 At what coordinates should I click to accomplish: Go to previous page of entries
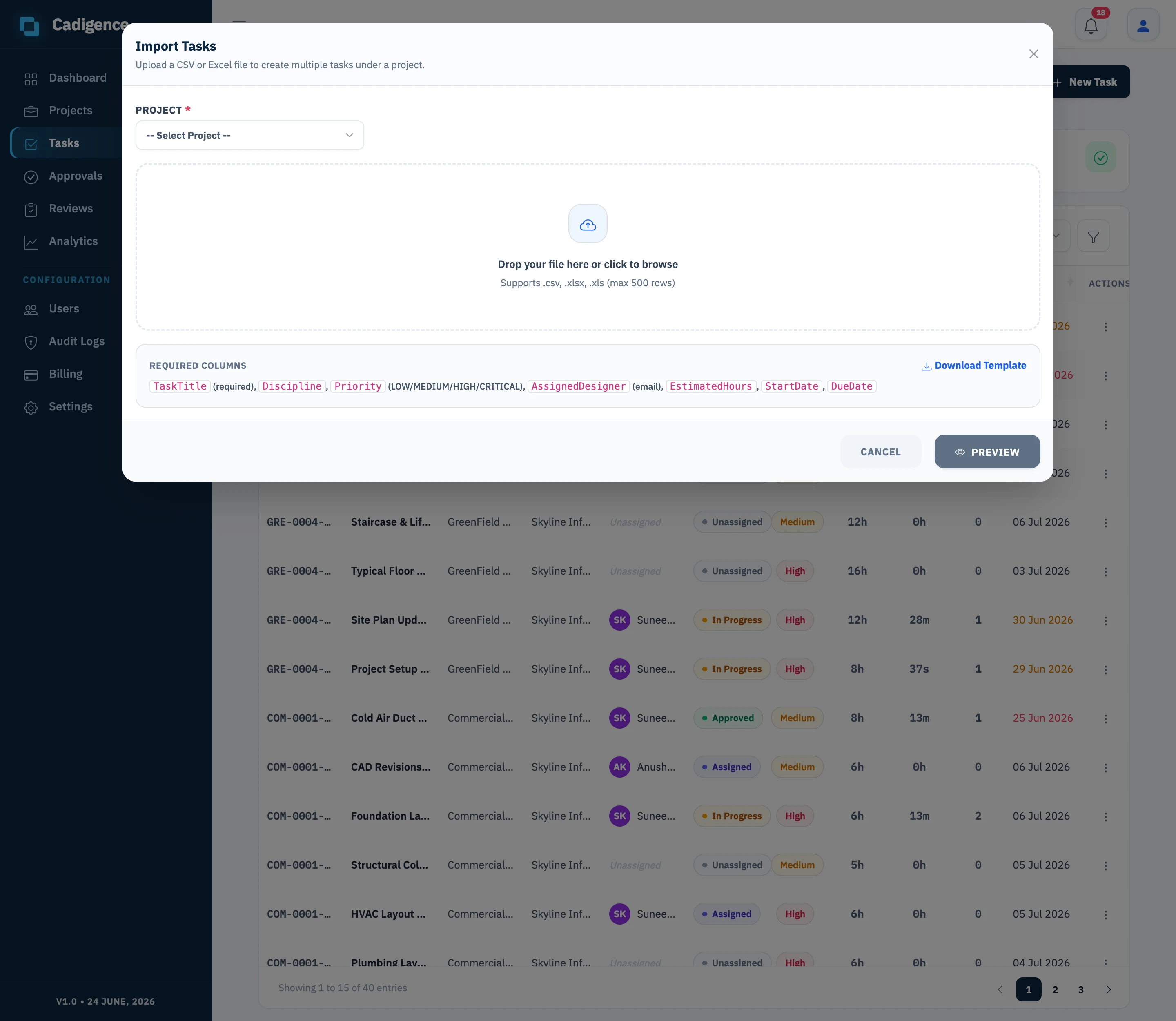tap(1000, 990)
